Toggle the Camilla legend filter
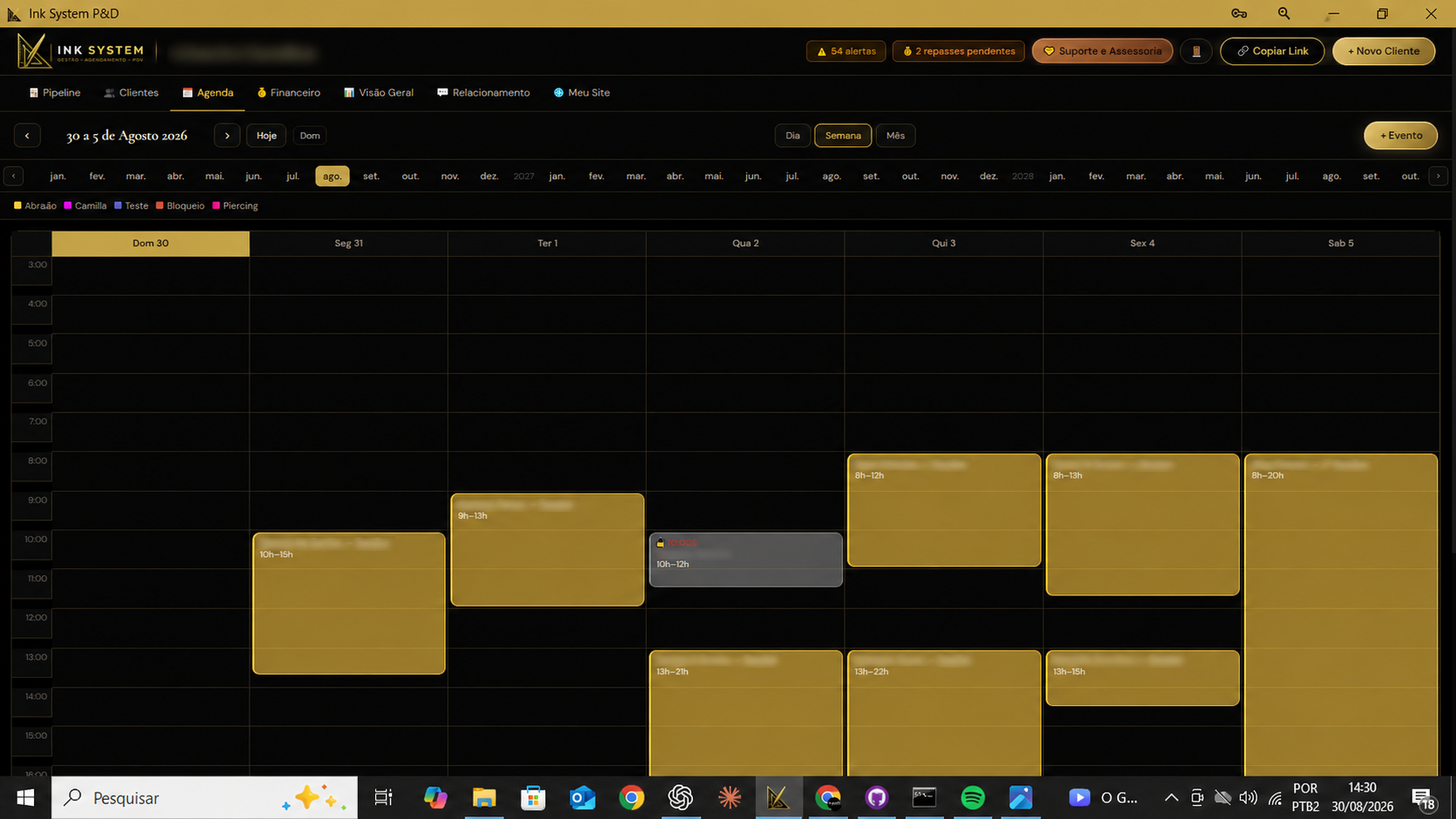Image resolution: width=1456 pixels, height=819 pixels. click(x=85, y=206)
